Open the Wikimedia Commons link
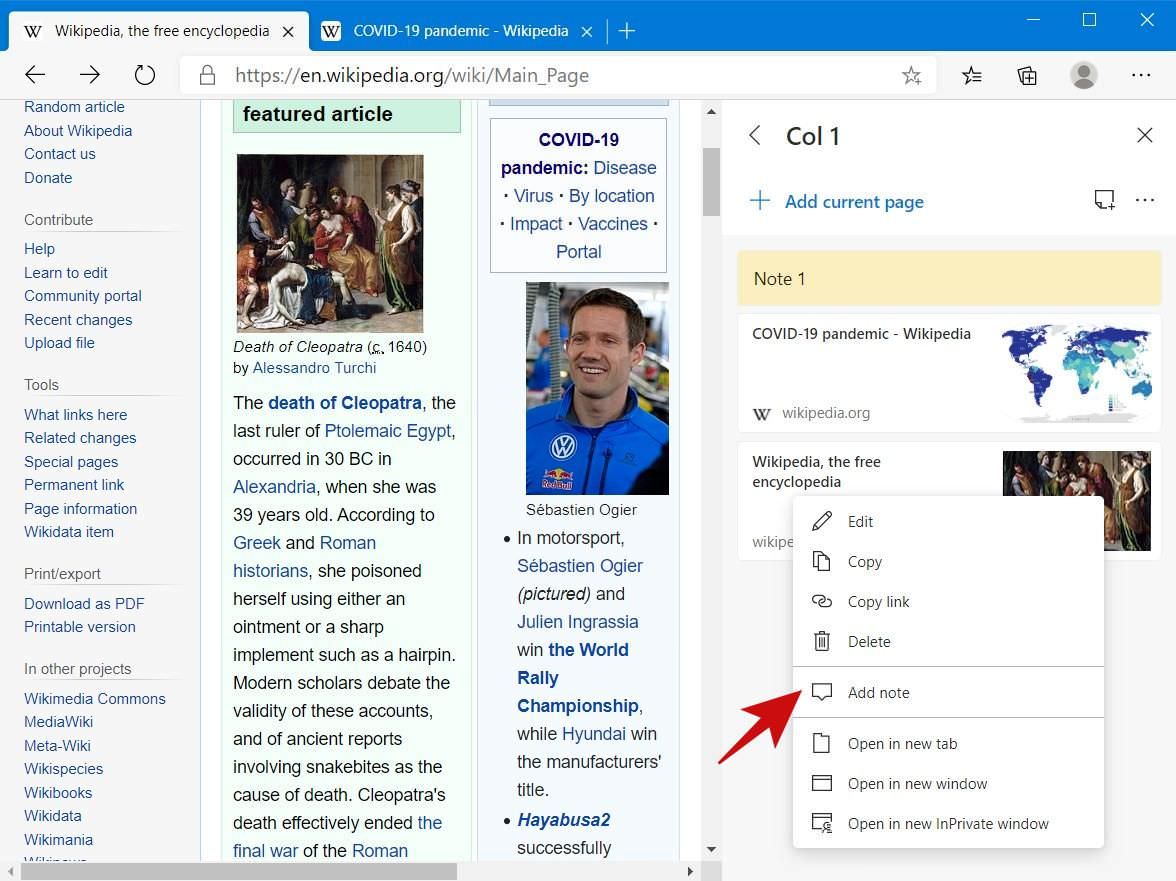The height and width of the screenshot is (881, 1176). click(x=94, y=698)
